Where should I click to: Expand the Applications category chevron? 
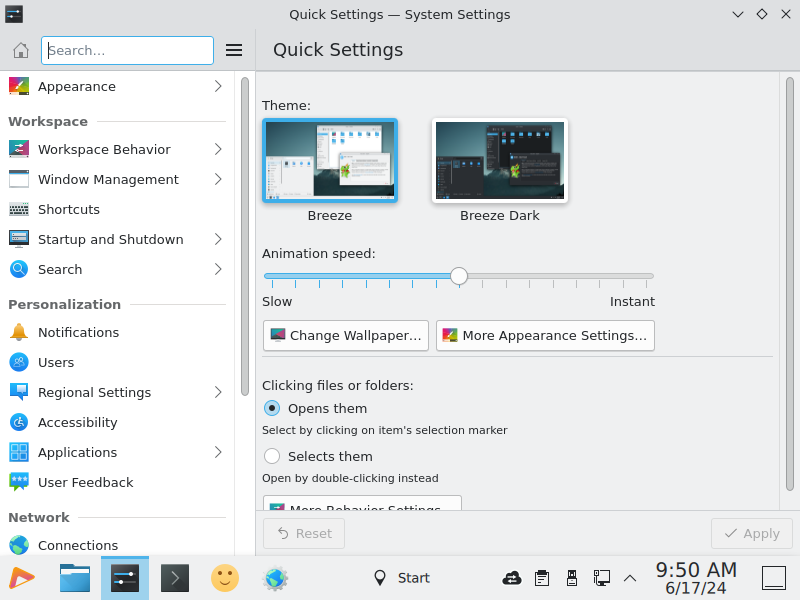(218, 453)
